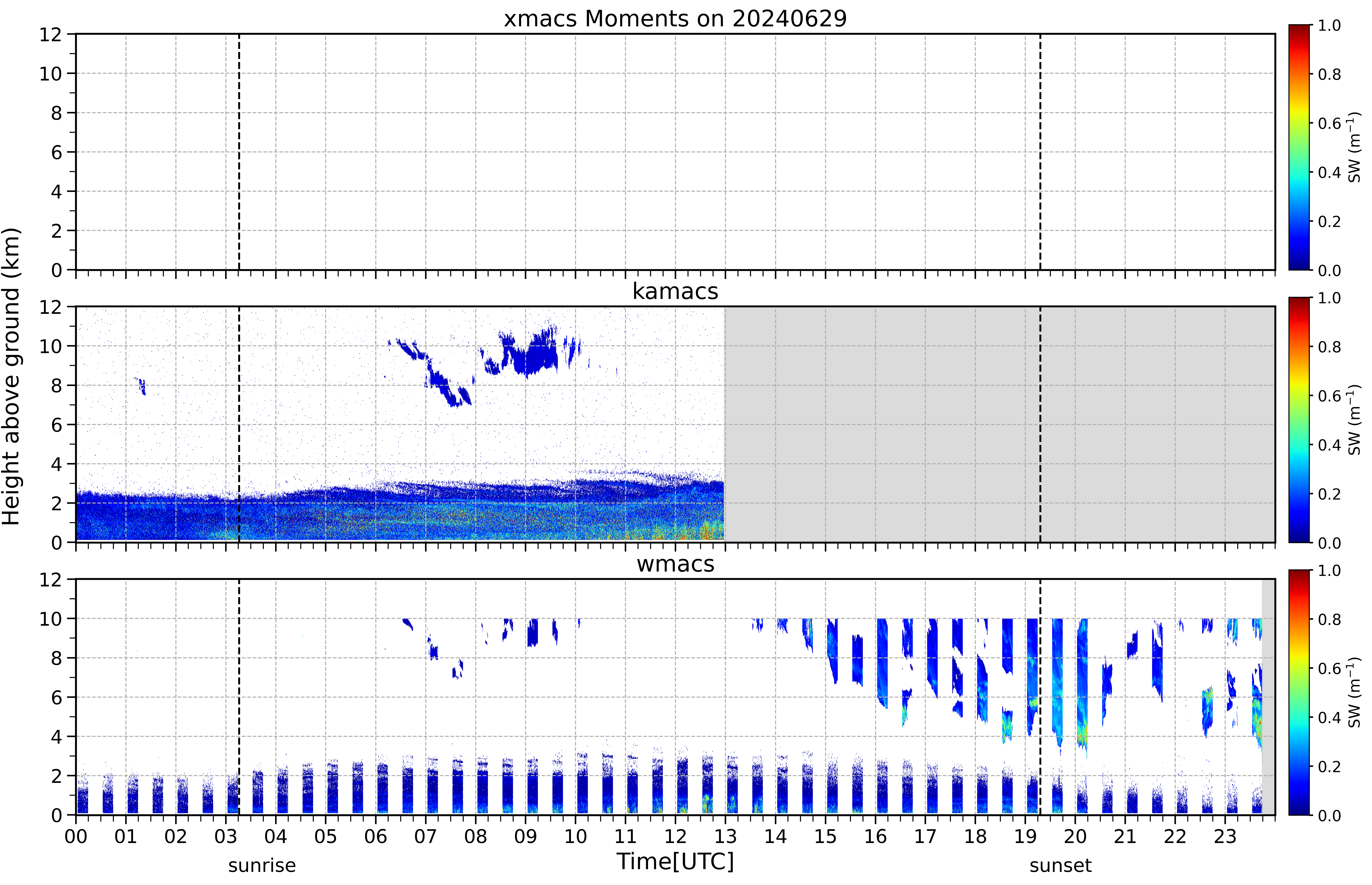Click the 'Height above ground (km)' axis label
The height and width of the screenshot is (885, 1372).
pyautogui.click(x=11, y=376)
